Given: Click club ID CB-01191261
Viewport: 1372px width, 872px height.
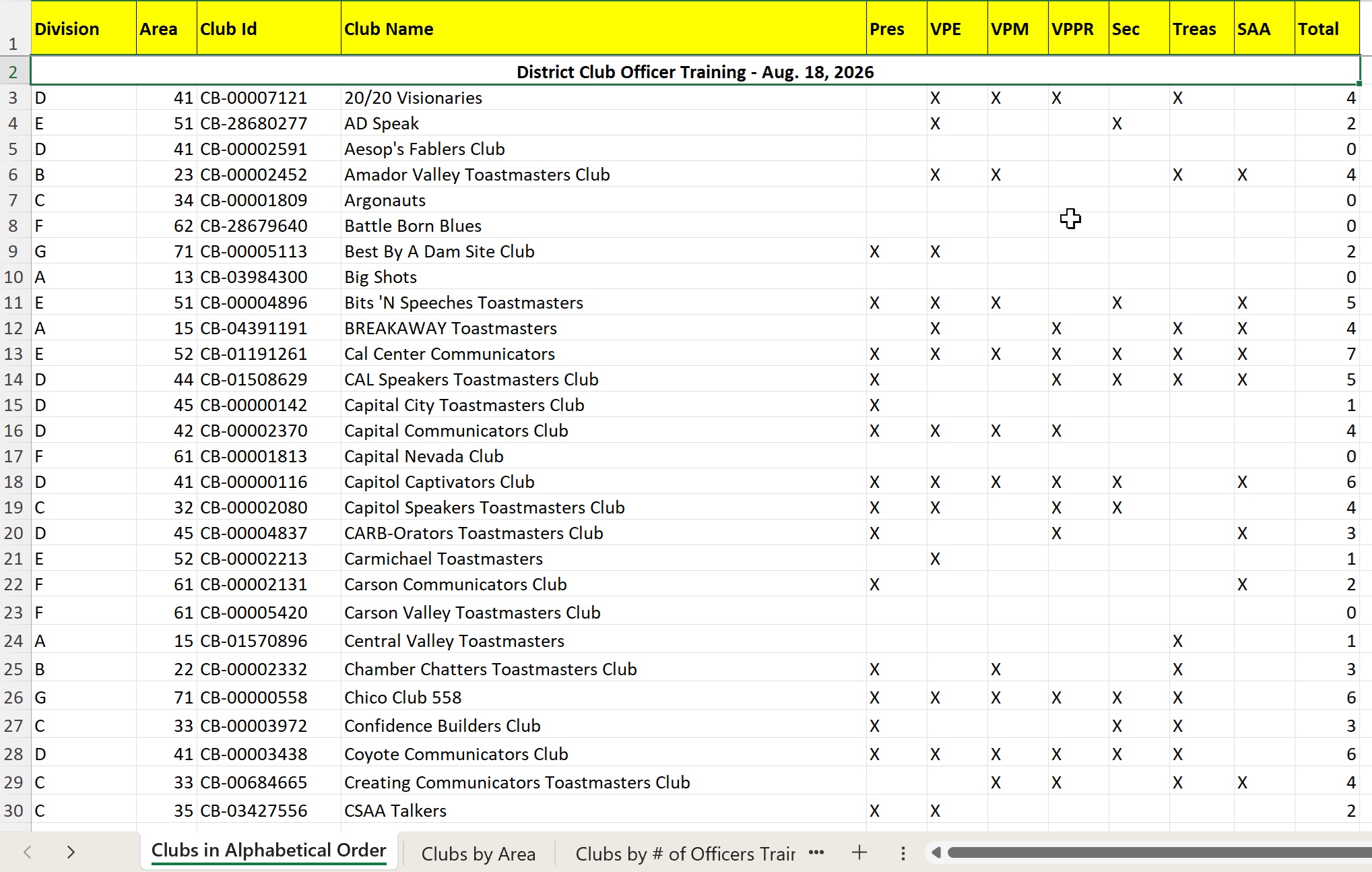Looking at the screenshot, I should point(254,354).
